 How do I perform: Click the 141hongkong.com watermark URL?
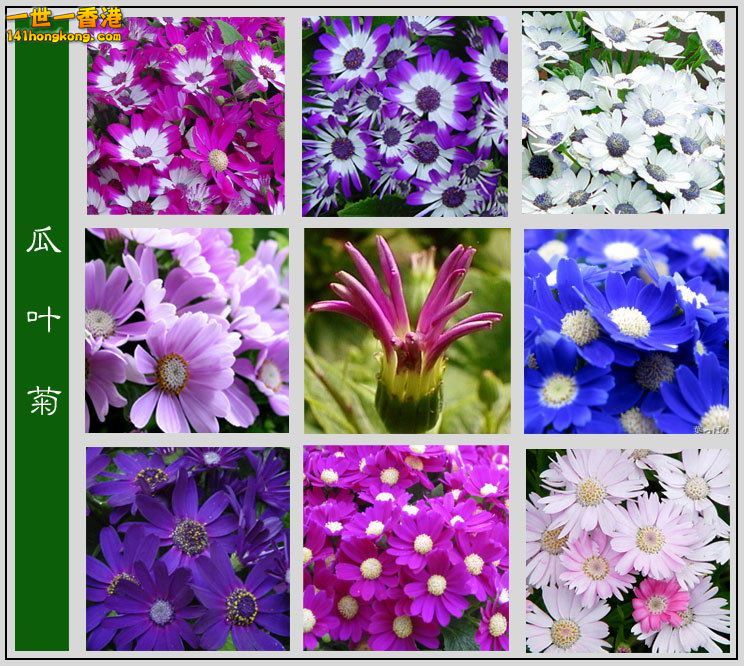point(63,36)
